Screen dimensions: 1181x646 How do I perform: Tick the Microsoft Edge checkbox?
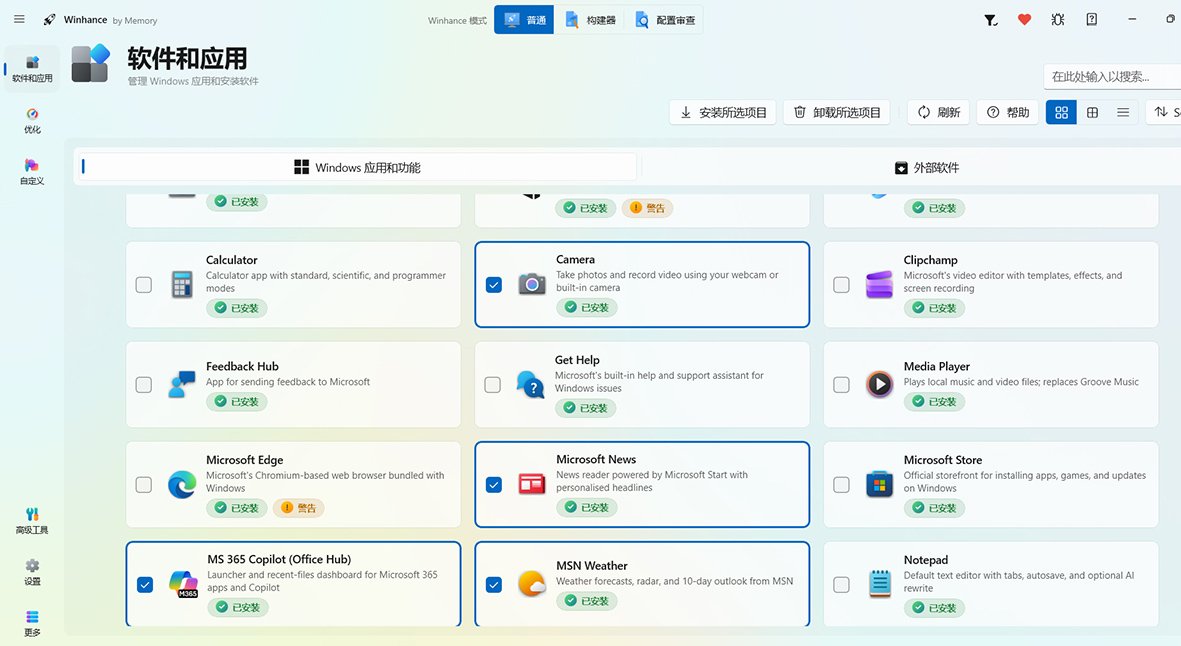tap(143, 485)
